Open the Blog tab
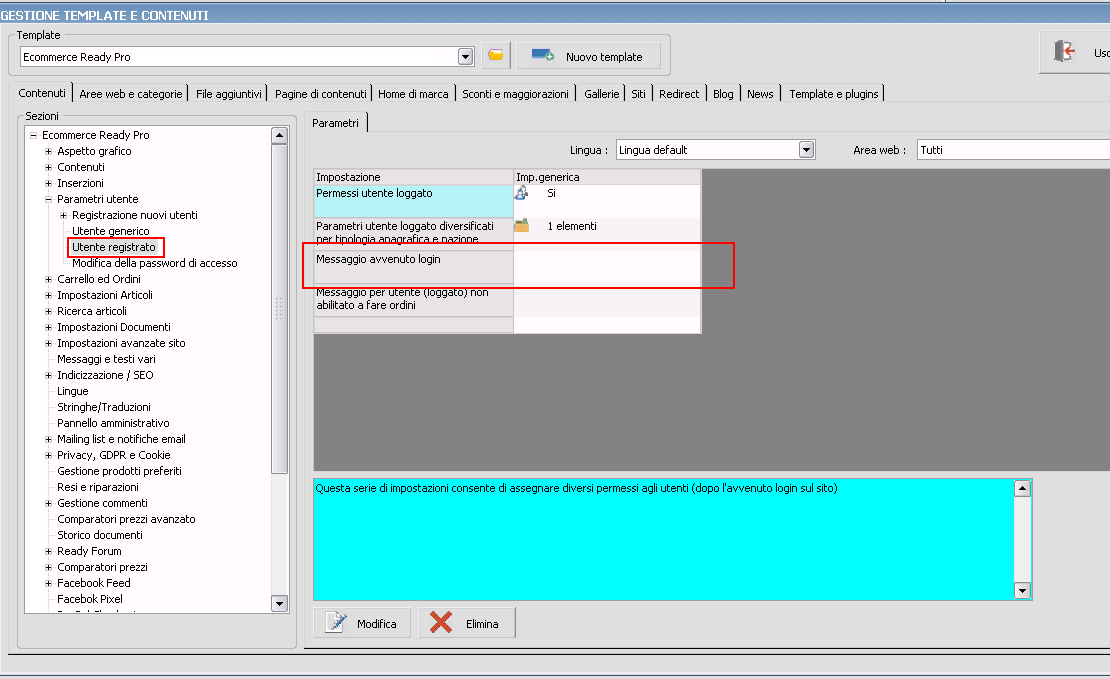The image size is (1110, 679). pyautogui.click(x=723, y=93)
